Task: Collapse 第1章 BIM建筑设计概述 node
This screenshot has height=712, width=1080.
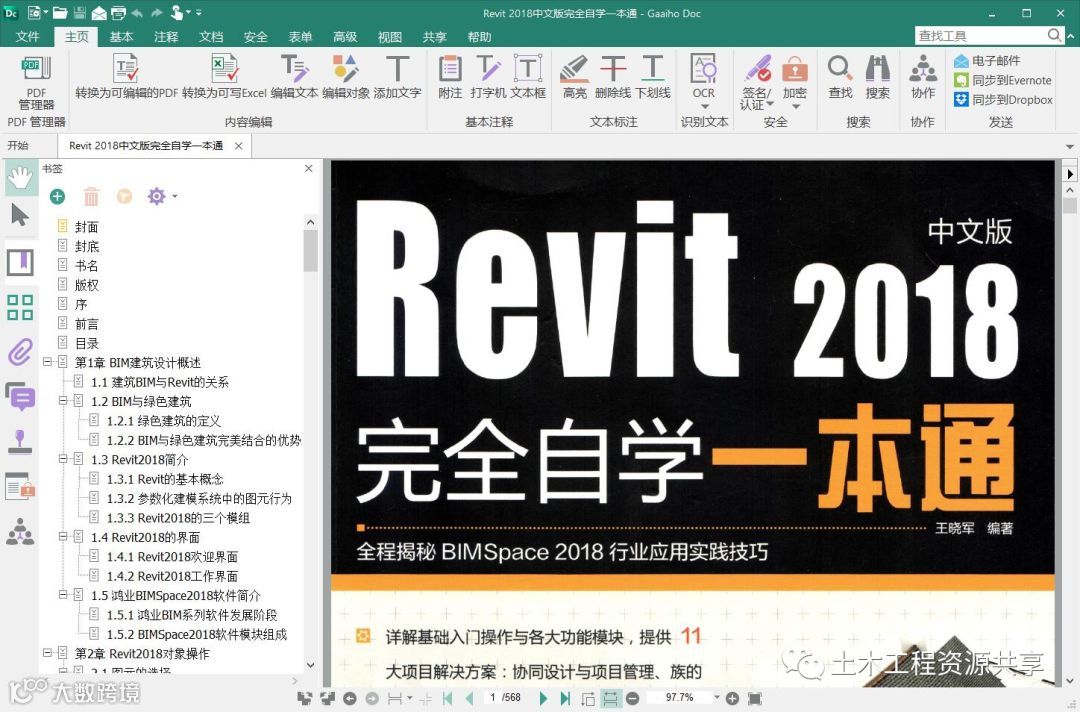Action: [x=47, y=362]
